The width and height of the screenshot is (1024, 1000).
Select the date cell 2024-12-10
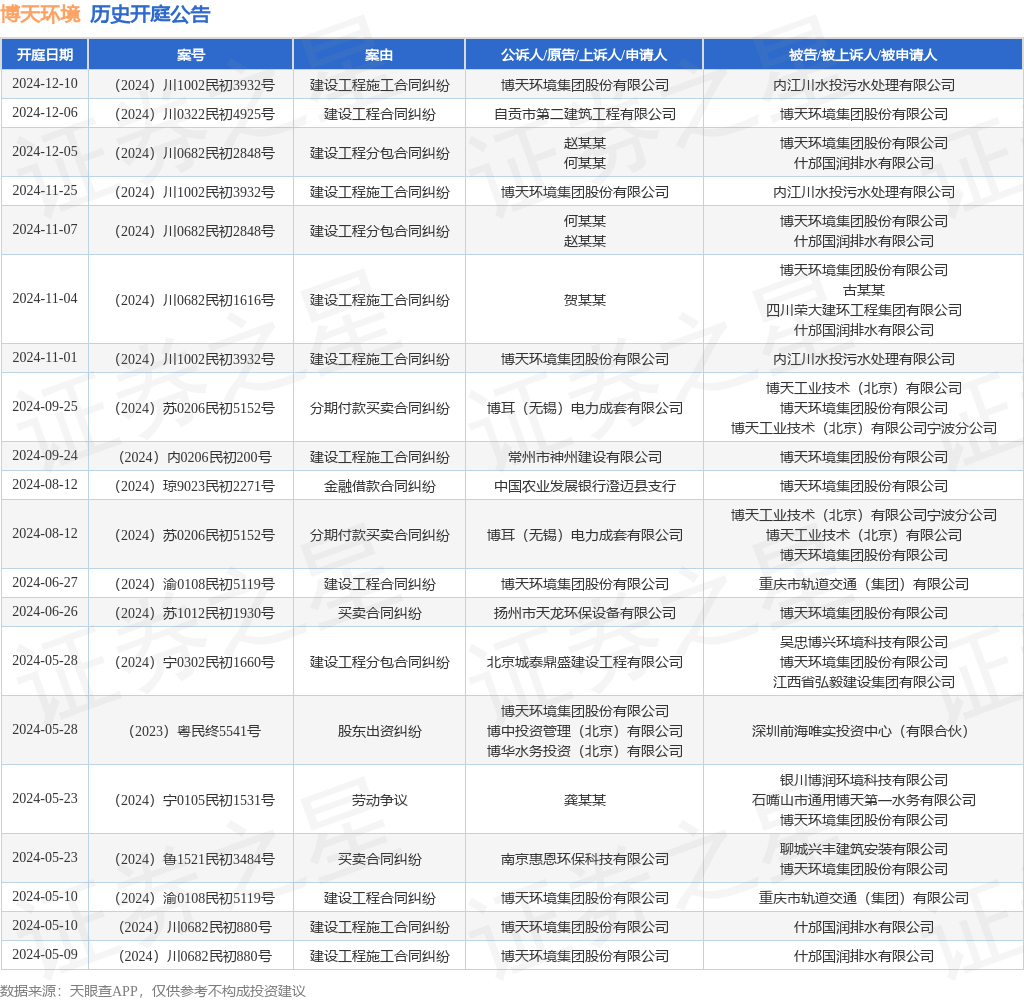(x=44, y=84)
